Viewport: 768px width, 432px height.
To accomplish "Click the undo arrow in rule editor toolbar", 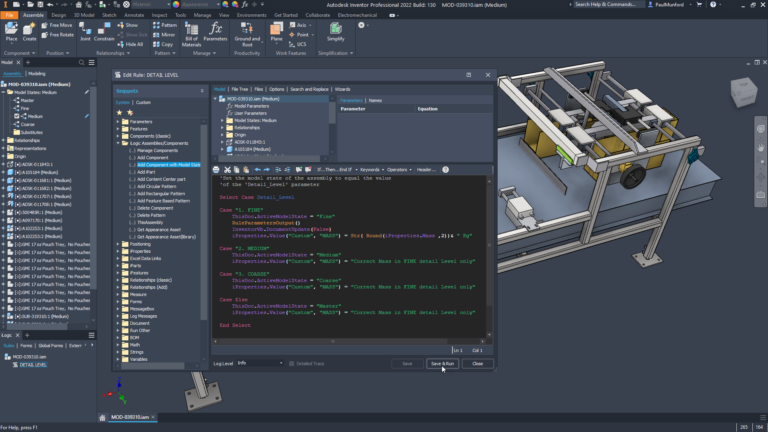I will tap(257, 169).
